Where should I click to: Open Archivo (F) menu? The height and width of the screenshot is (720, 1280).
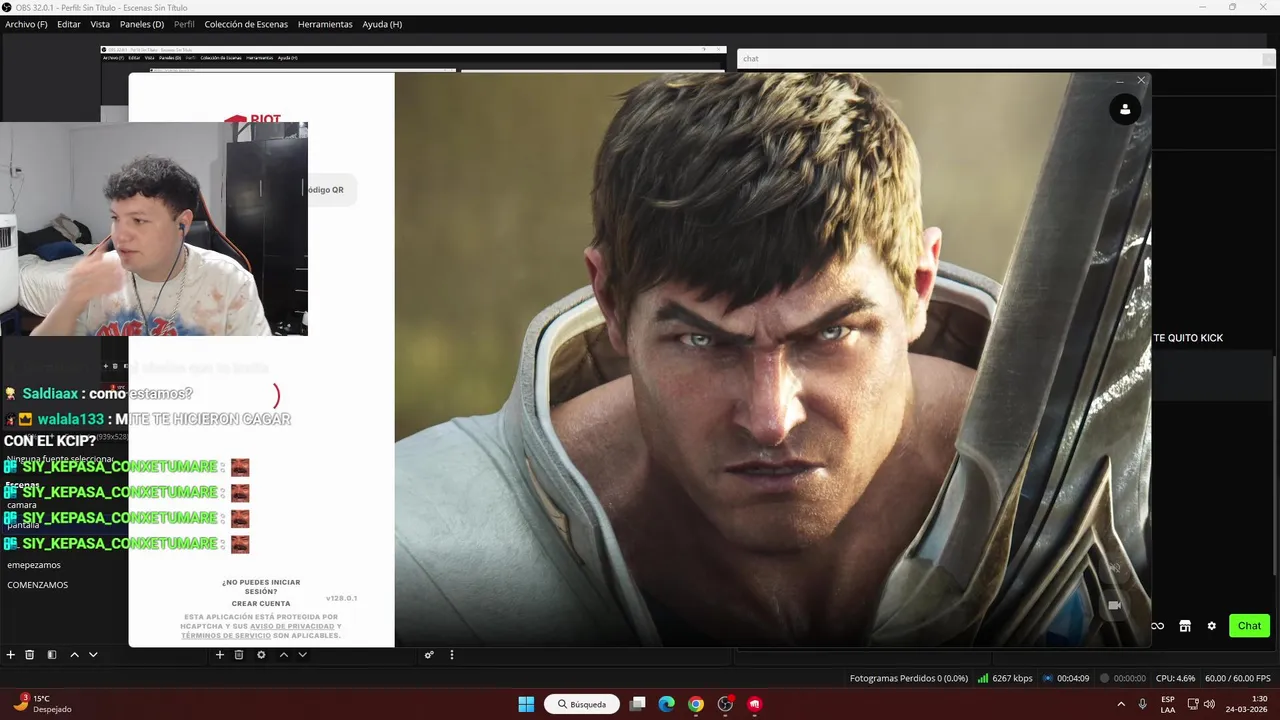[x=26, y=24]
